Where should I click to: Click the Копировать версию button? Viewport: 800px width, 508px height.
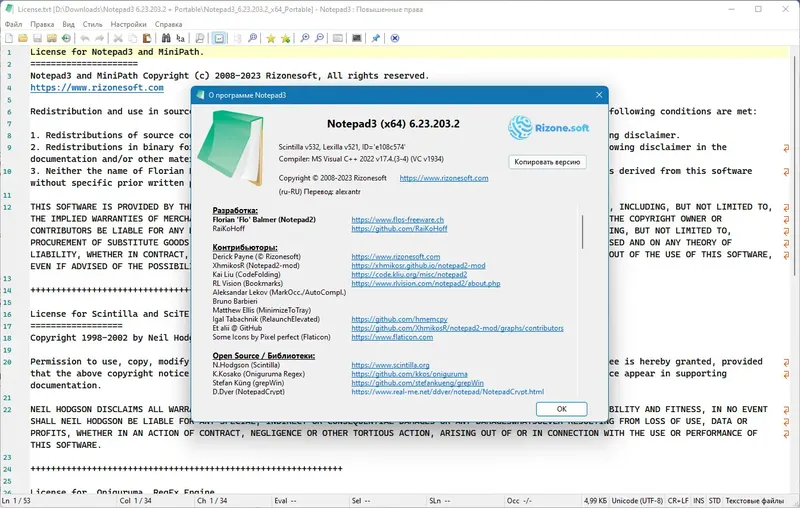547,162
